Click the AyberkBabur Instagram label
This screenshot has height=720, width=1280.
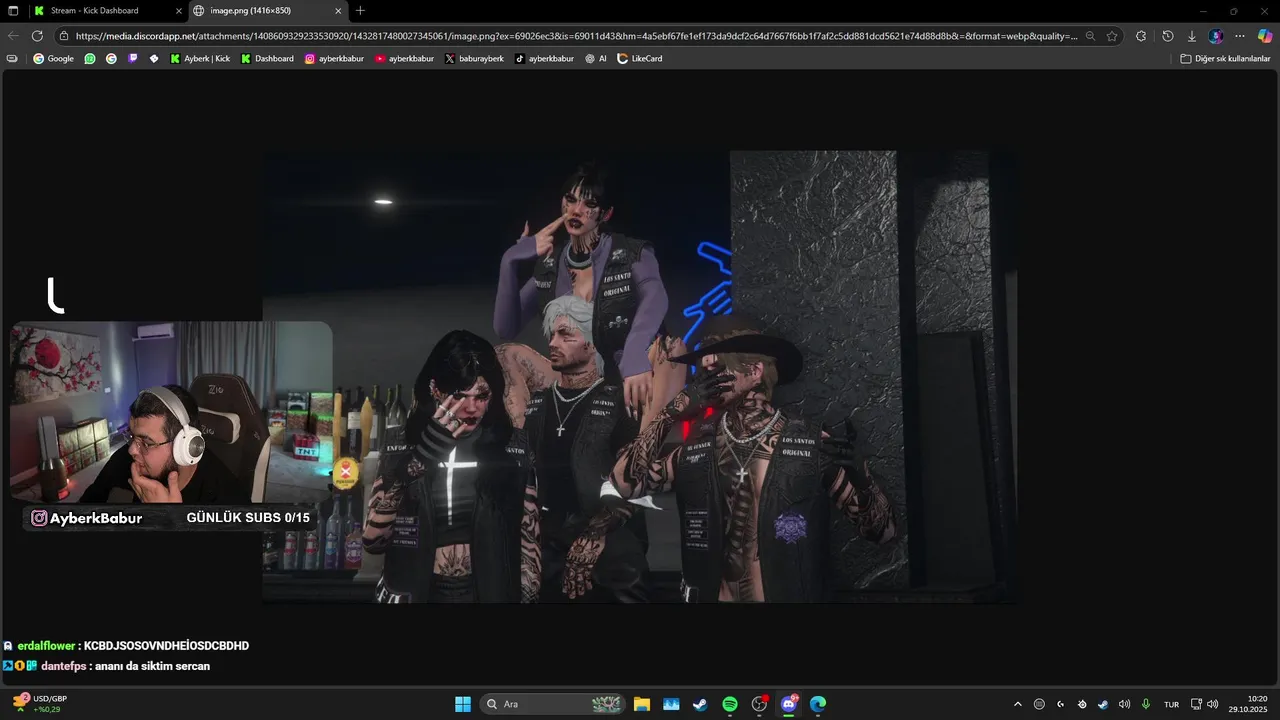point(87,518)
